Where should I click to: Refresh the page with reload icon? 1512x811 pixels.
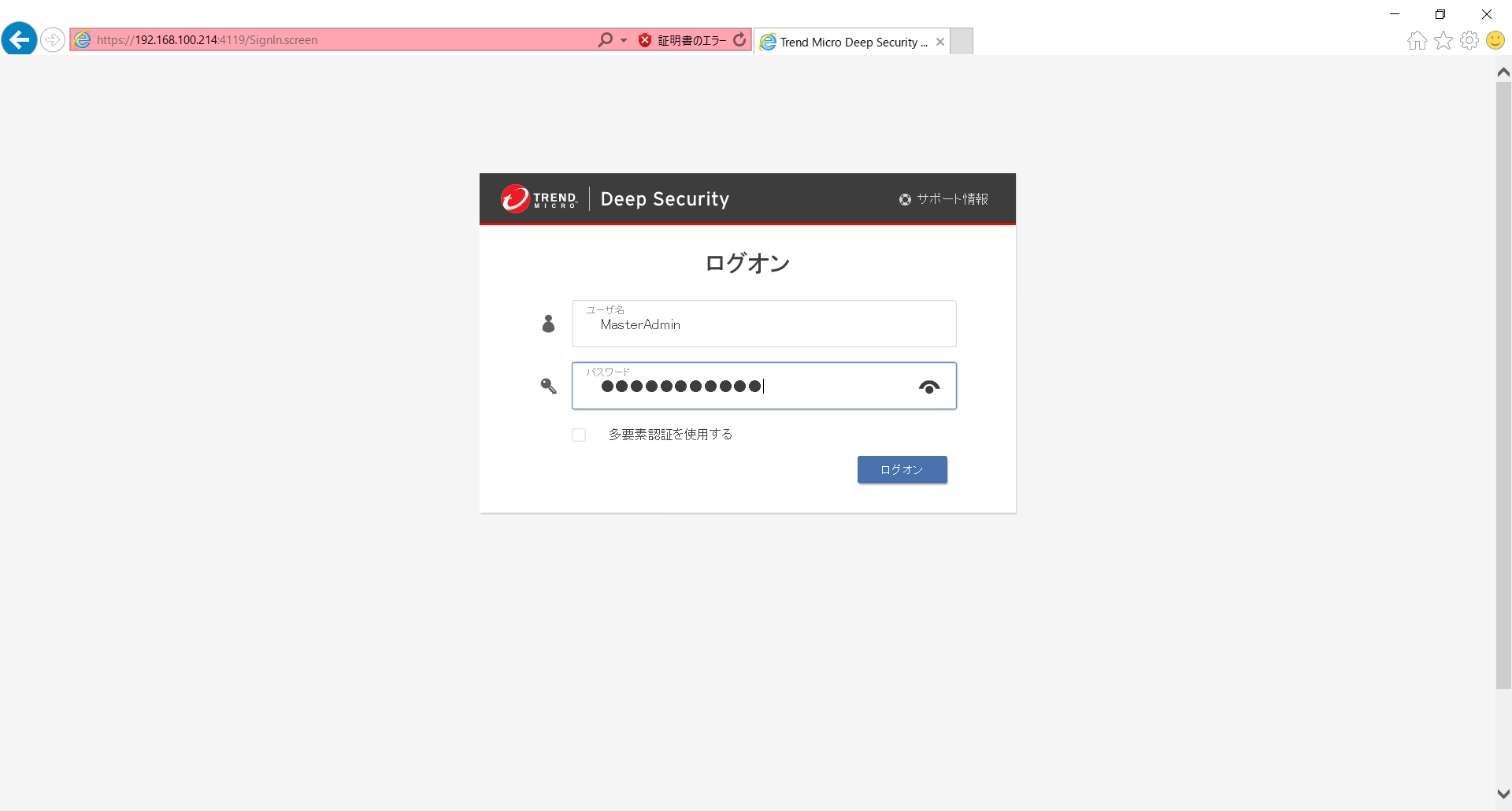pyautogui.click(x=739, y=39)
